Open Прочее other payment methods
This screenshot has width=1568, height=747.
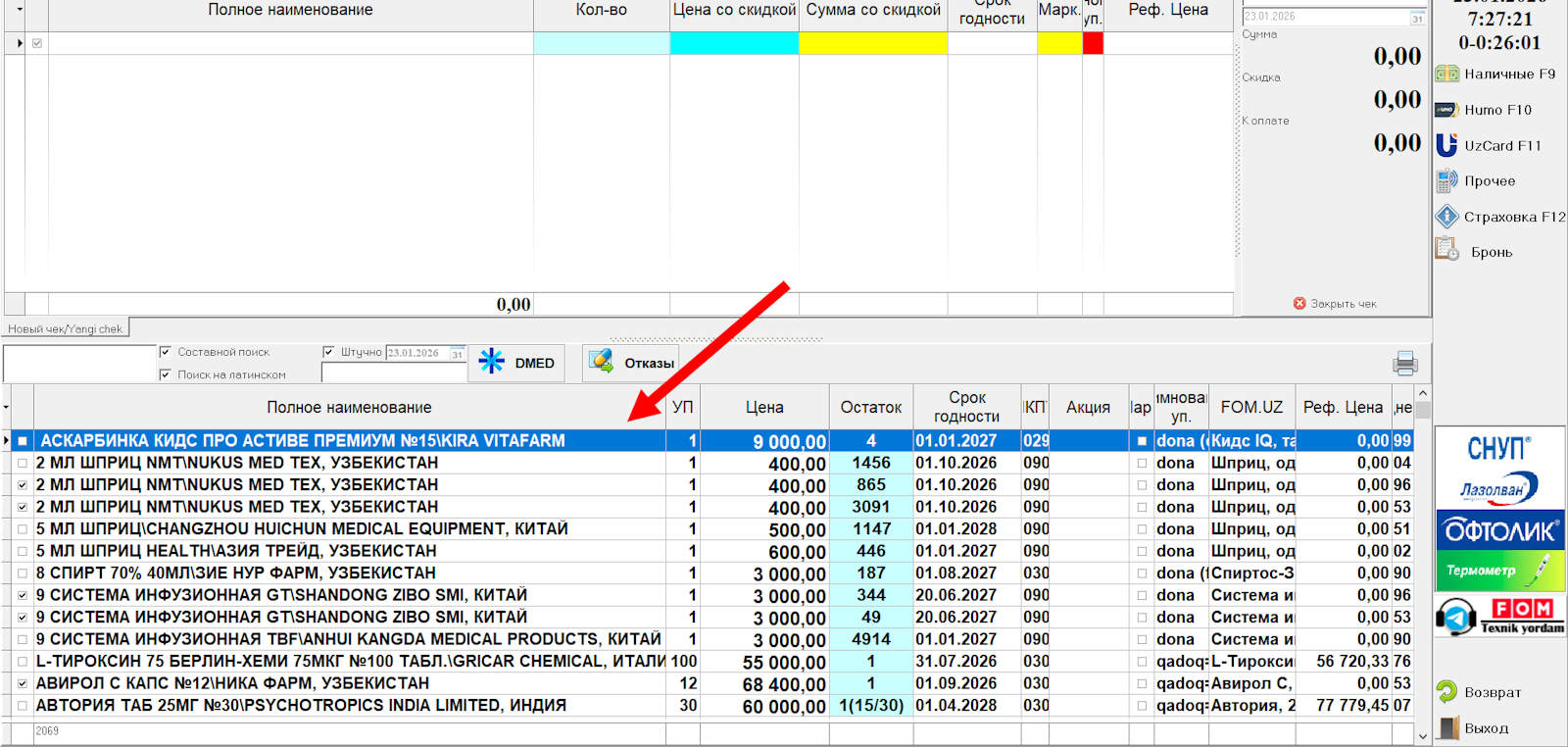pos(1446,181)
